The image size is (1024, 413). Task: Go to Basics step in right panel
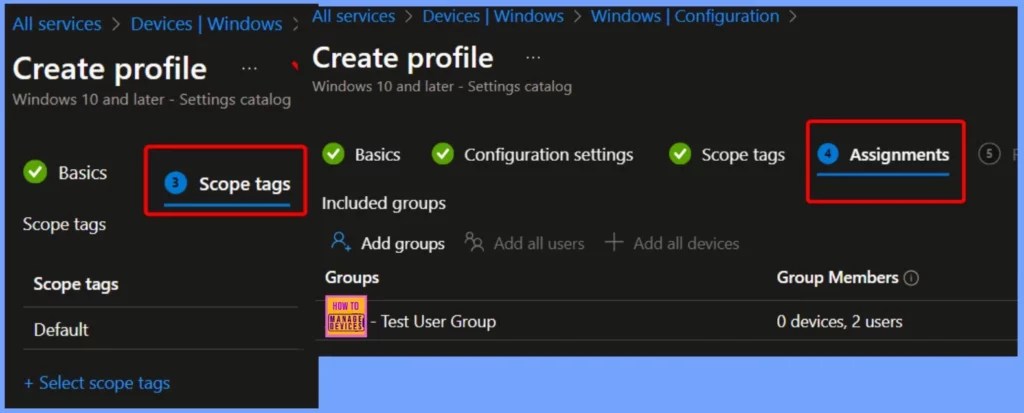377,155
